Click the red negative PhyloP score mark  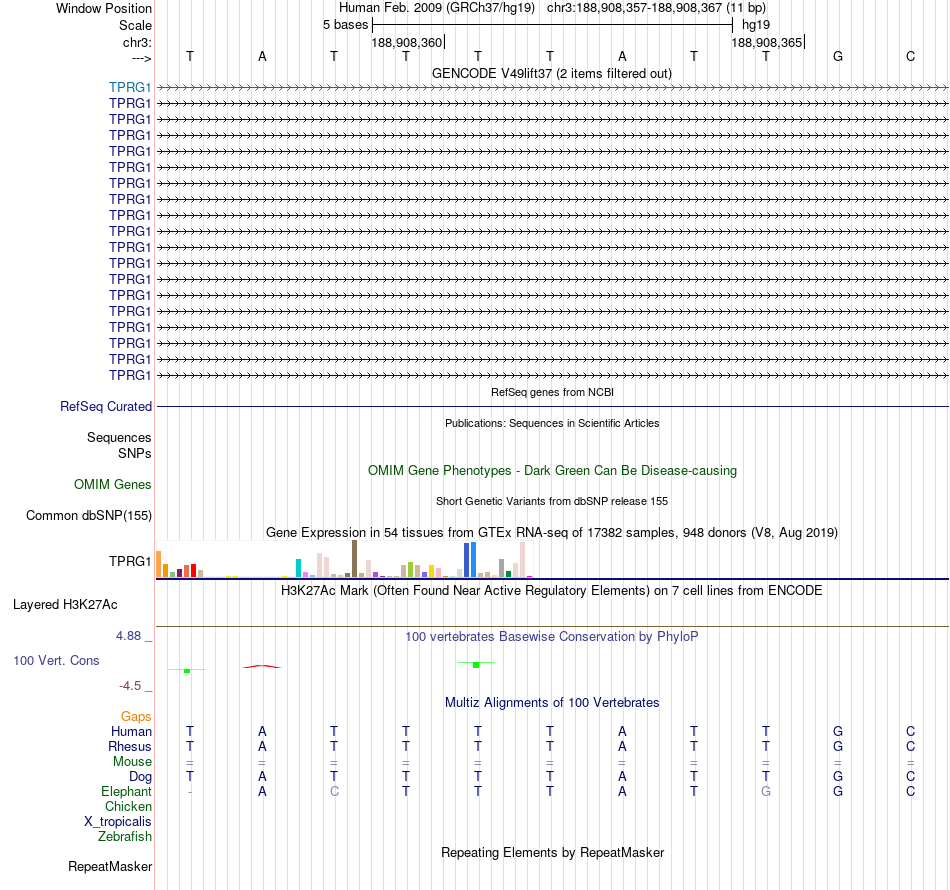click(261, 666)
